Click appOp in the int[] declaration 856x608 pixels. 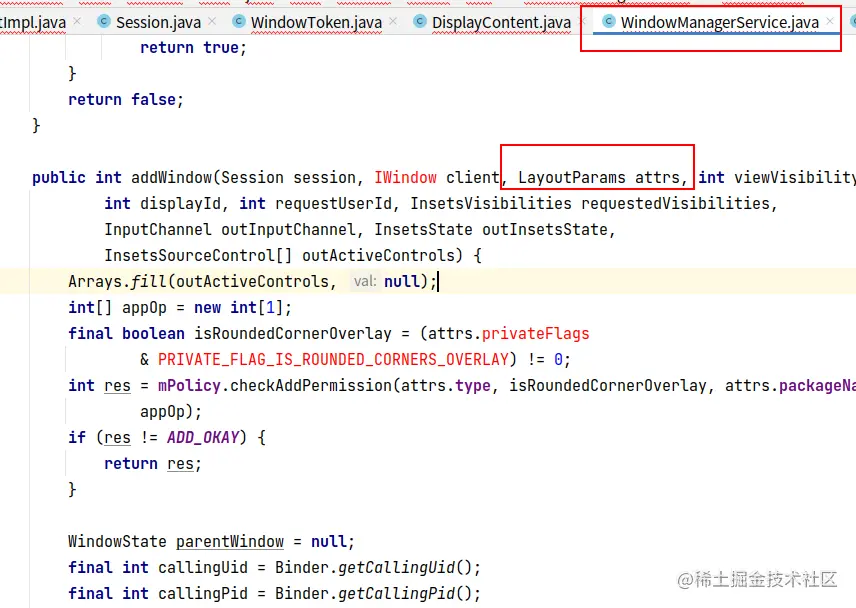click(144, 307)
